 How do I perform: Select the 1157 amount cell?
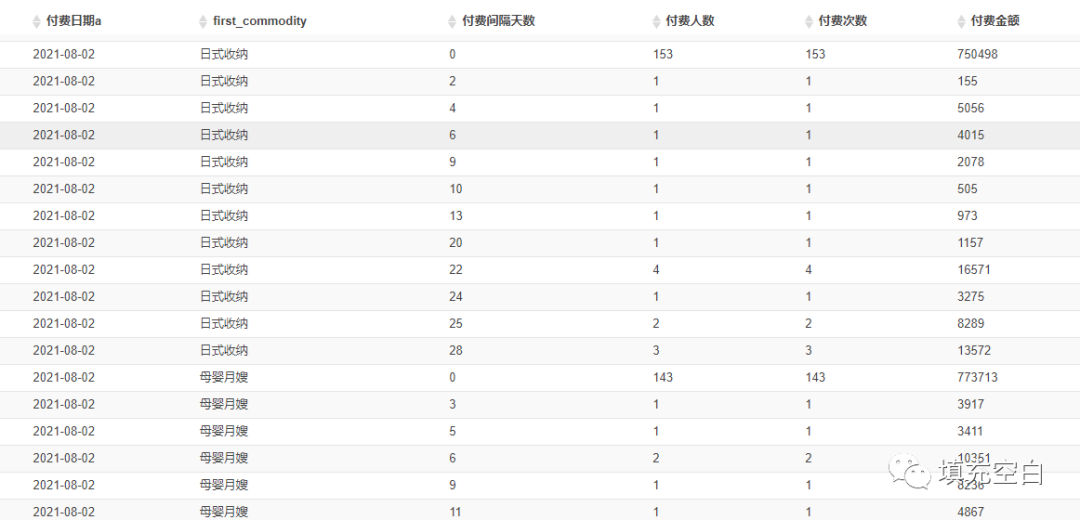click(x=970, y=242)
